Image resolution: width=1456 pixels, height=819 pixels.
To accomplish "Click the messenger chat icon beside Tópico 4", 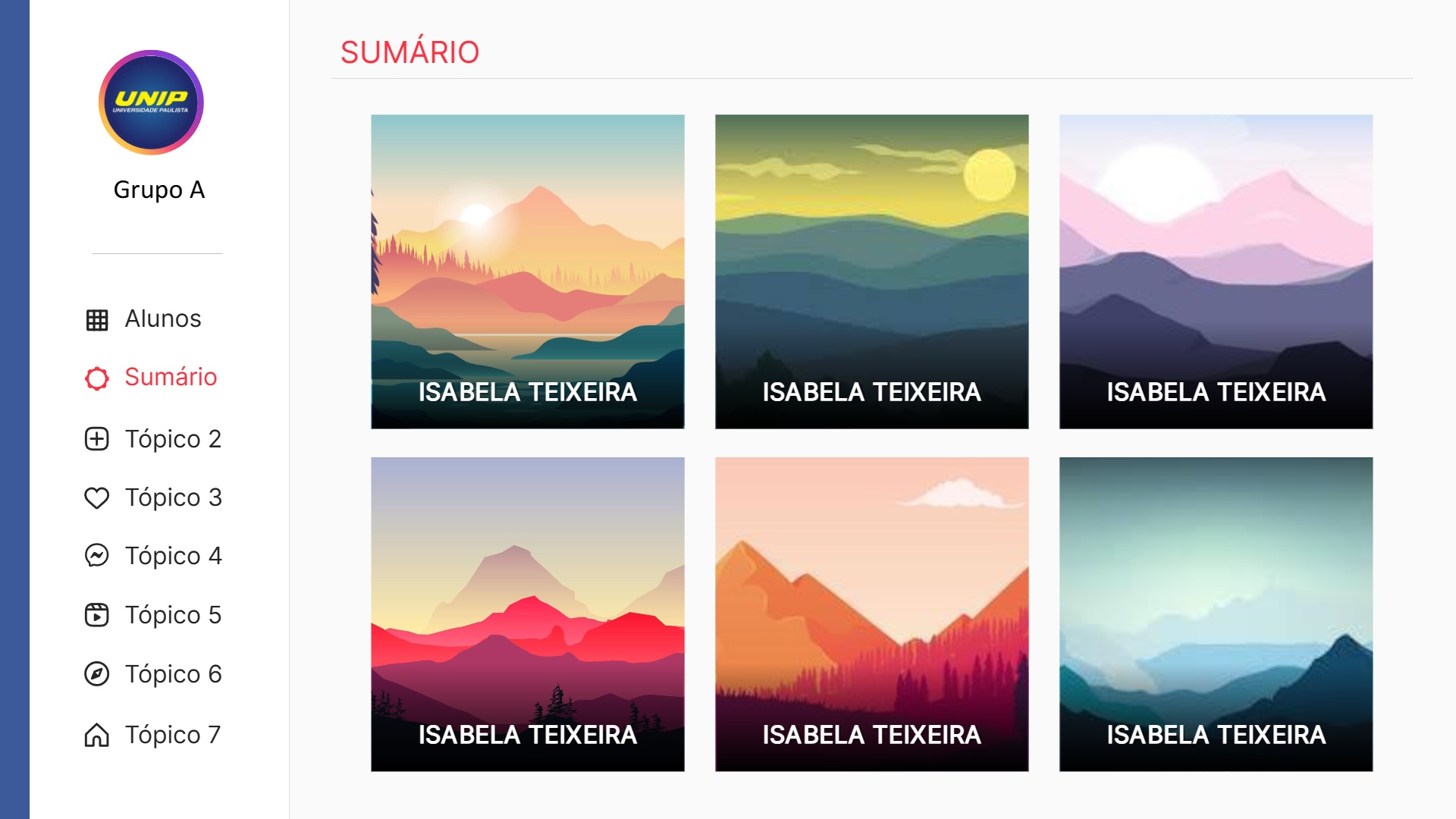I will click(x=97, y=556).
